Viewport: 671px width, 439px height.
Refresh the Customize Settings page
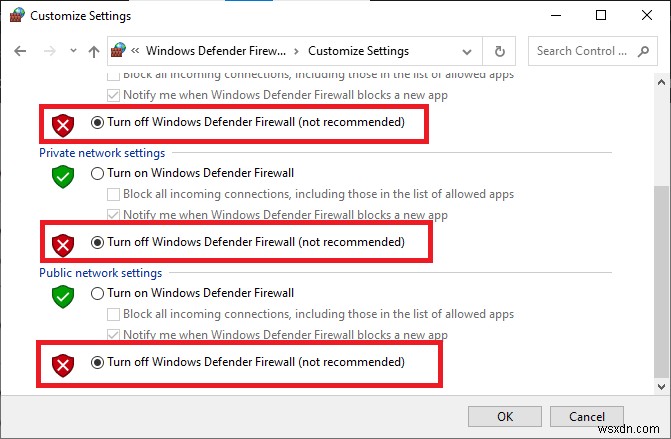click(500, 51)
